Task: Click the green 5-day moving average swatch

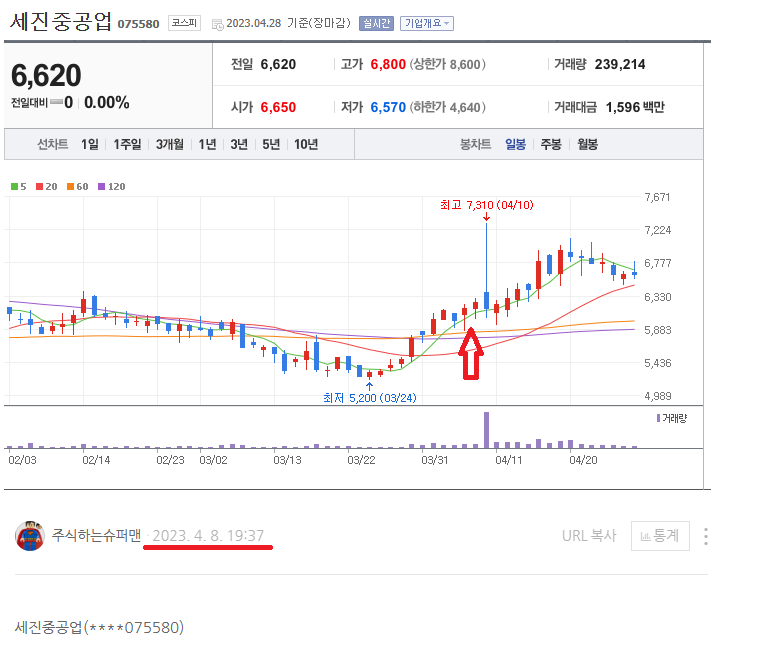Action: [x=15, y=187]
